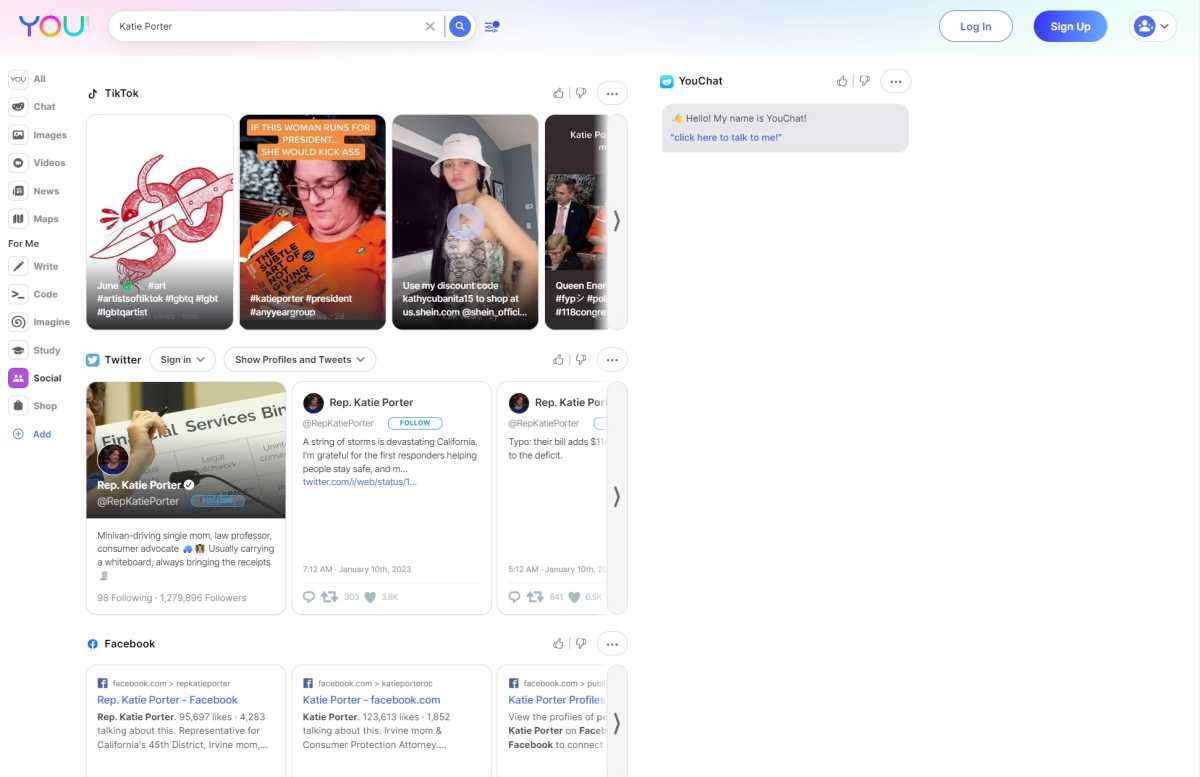Open Maps in the sidebar
Viewport: 1200px width, 777px height.
(34, 219)
